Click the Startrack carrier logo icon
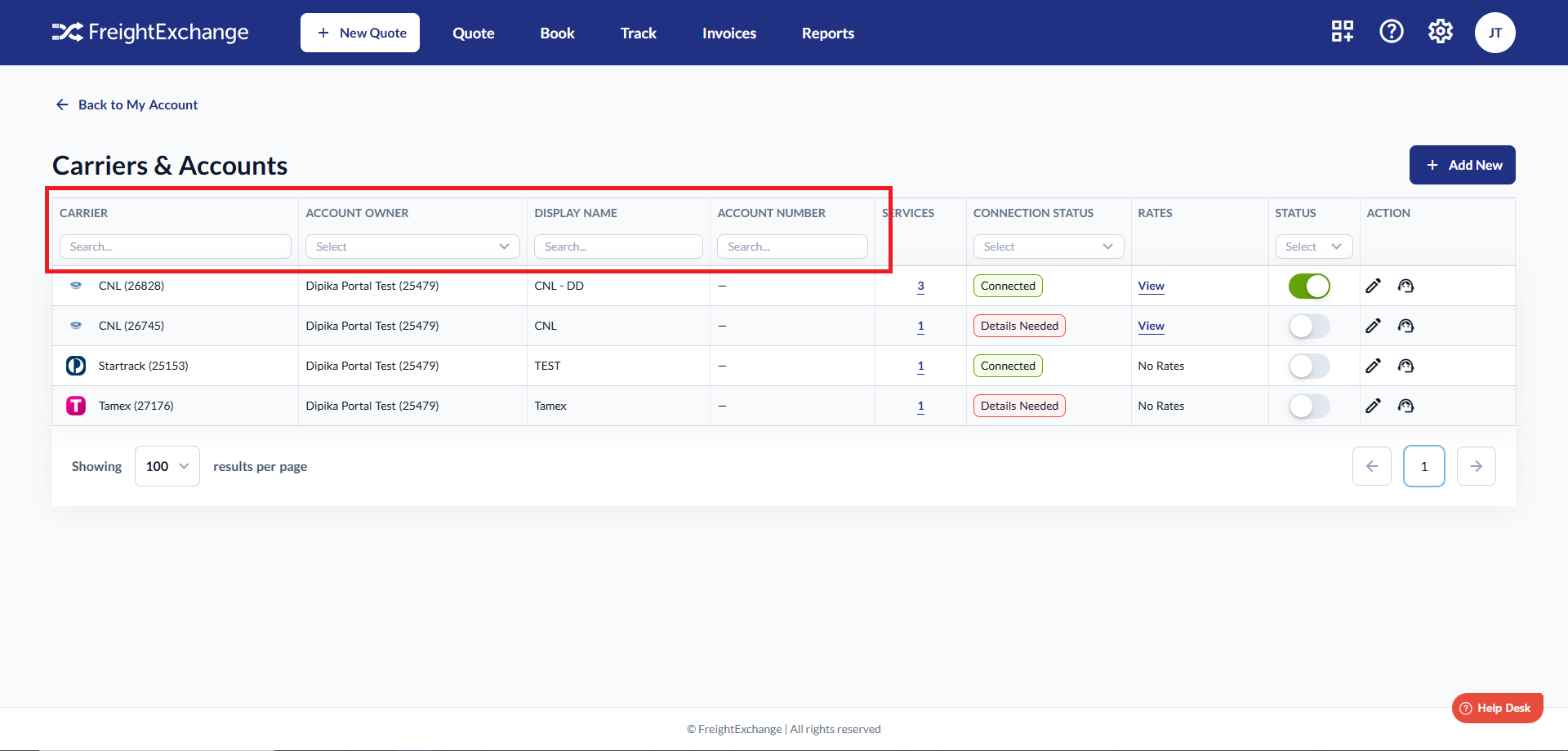 [76, 366]
